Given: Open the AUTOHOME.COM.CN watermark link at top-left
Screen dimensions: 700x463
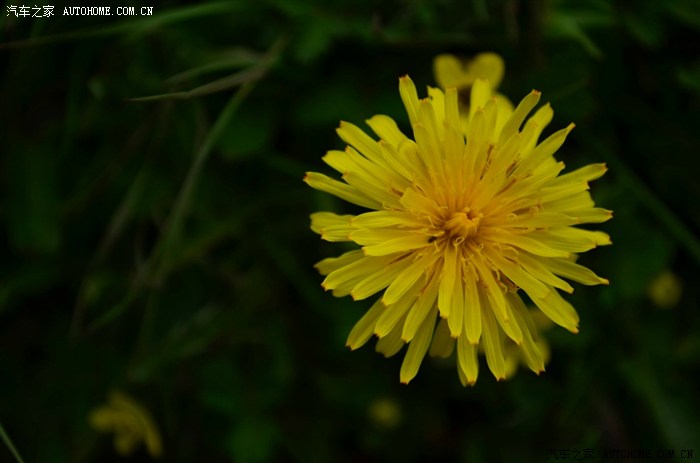Looking at the screenshot, I should (108, 11).
